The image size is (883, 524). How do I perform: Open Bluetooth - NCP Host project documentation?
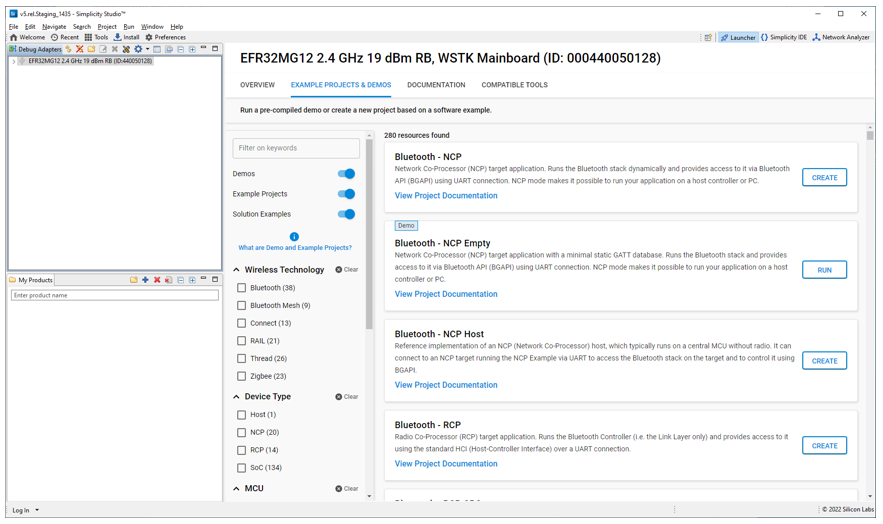pyautogui.click(x=446, y=385)
